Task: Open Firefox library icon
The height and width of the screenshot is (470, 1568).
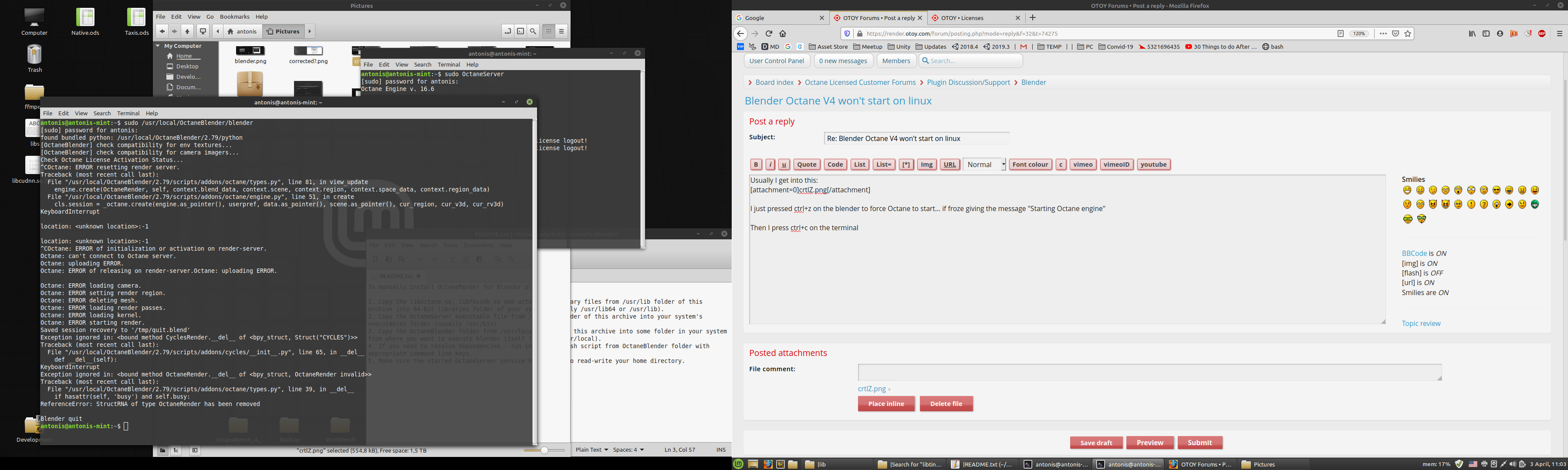Action: pyautogui.click(x=1472, y=34)
